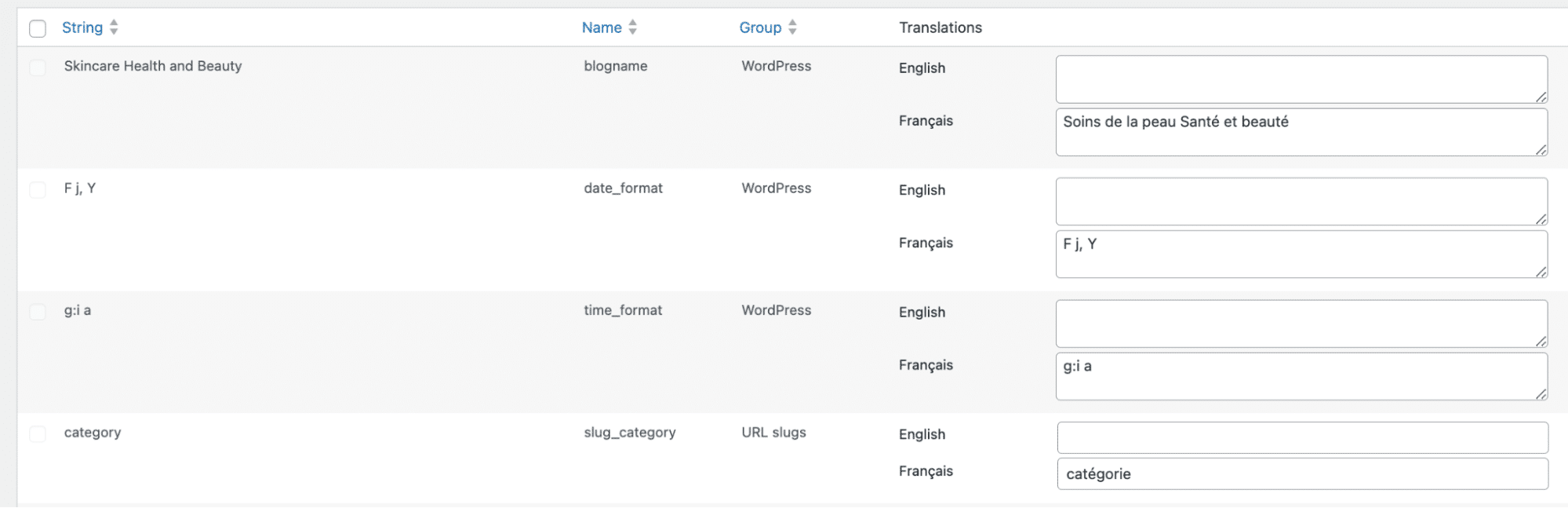Edit Français field for time_format
This screenshot has width=1568, height=508.
click(x=1301, y=376)
